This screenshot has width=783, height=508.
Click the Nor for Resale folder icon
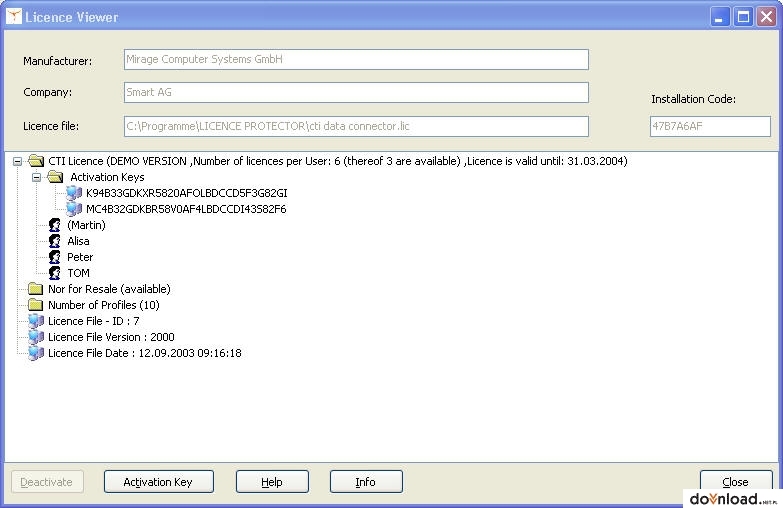pyautogui.click(x=35, y=289)
